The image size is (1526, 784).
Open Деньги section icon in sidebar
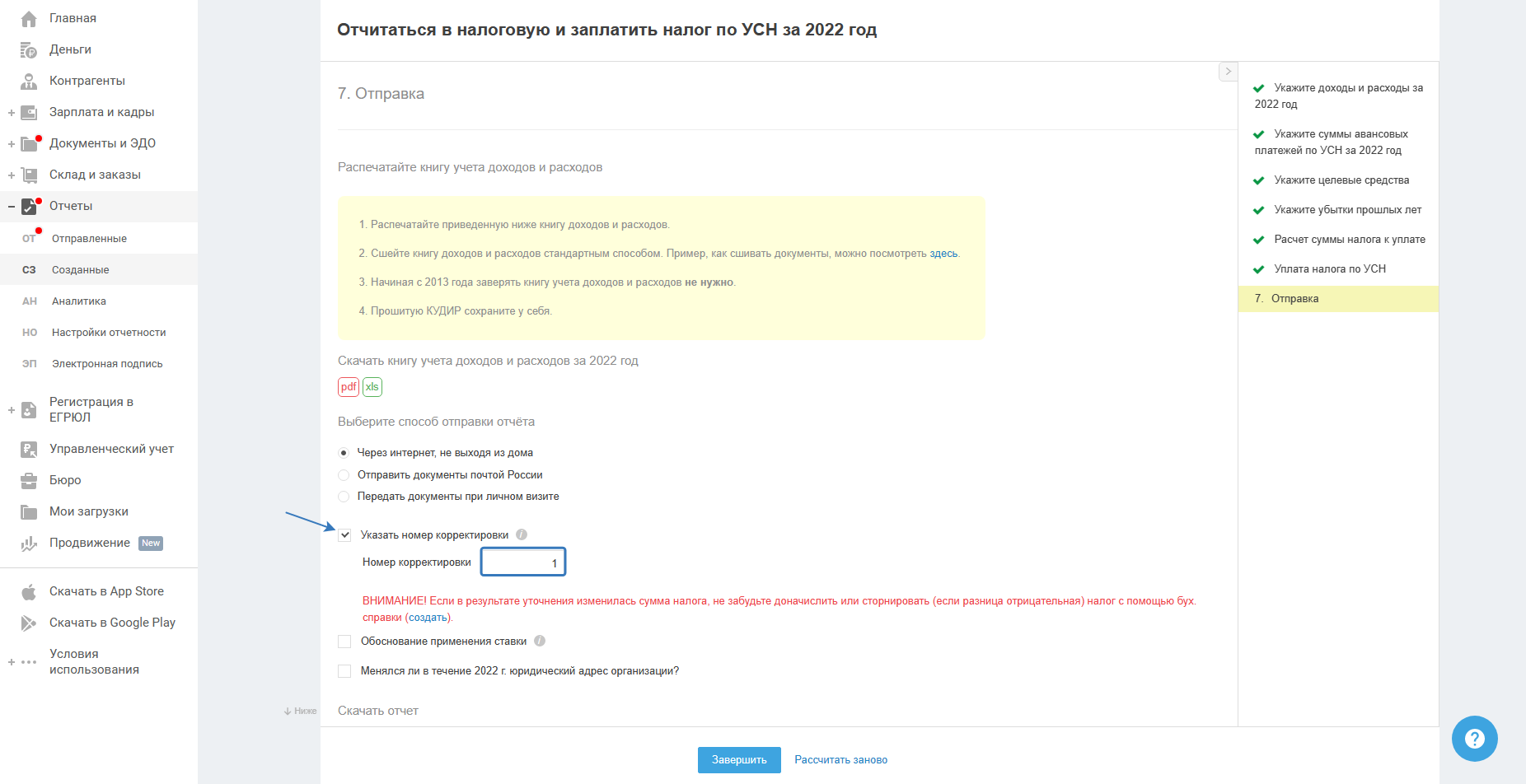coord(29,50)
